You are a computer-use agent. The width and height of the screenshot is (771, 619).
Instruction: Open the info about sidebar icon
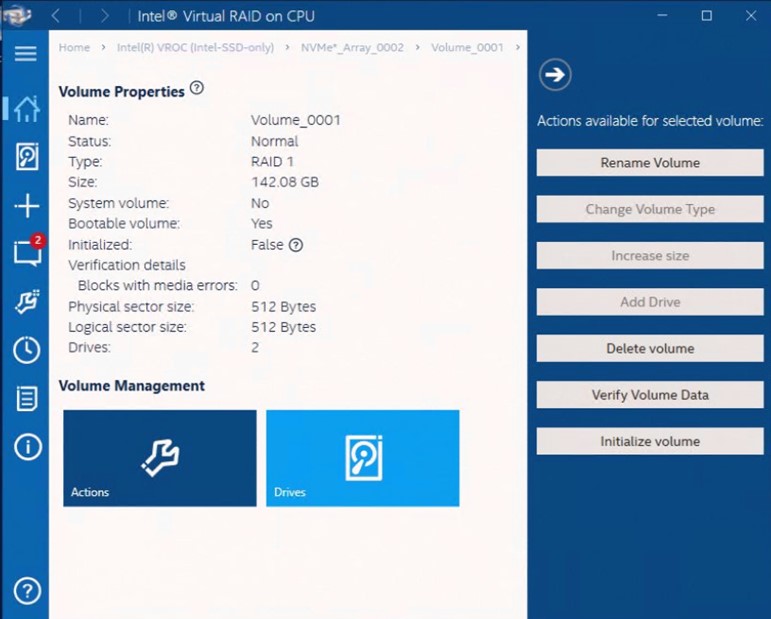[x=26, y=447]
